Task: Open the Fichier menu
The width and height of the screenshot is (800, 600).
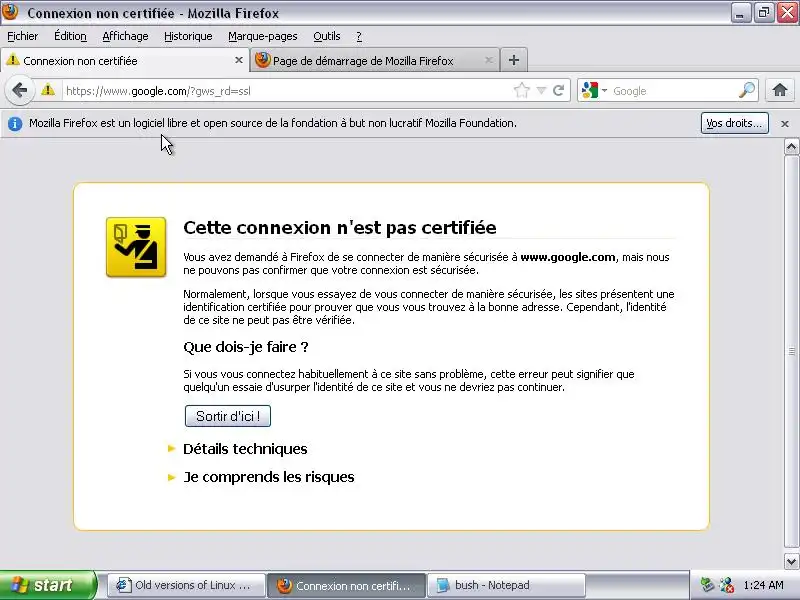Action: (x=22, y=36)
